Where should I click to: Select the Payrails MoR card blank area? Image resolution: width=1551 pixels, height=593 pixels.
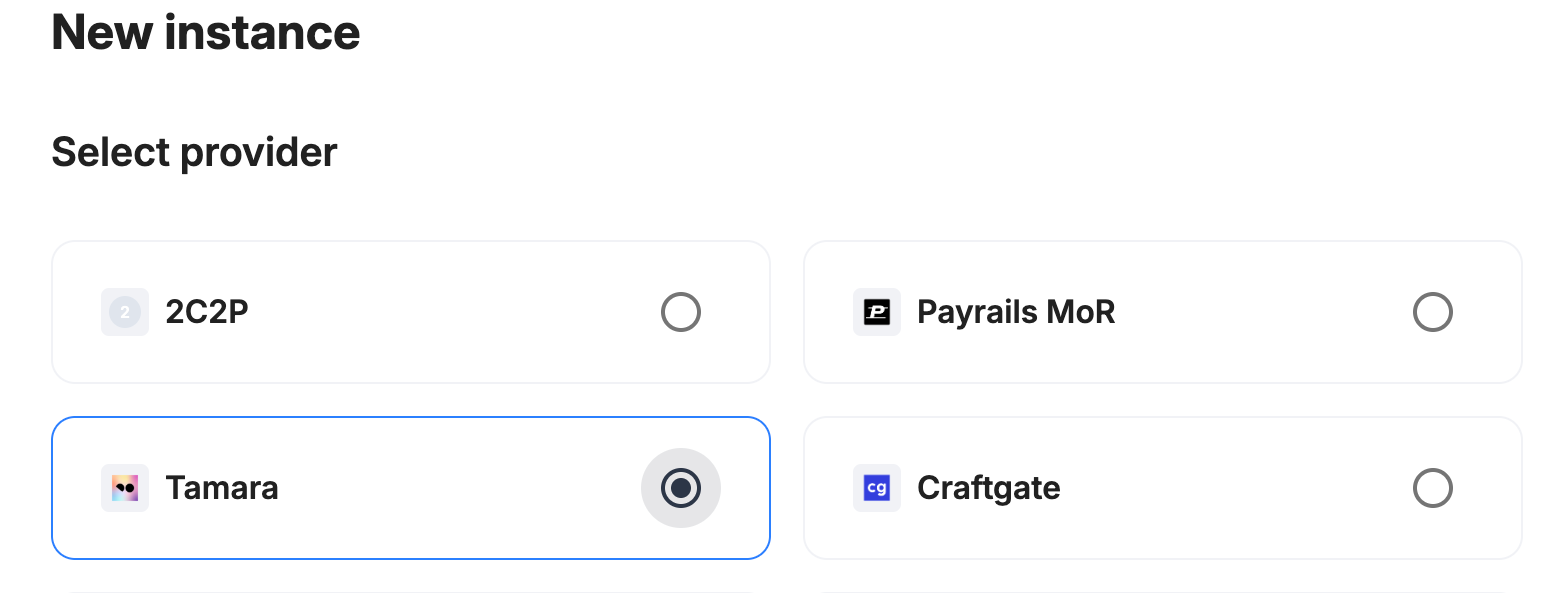[1260, 312]
